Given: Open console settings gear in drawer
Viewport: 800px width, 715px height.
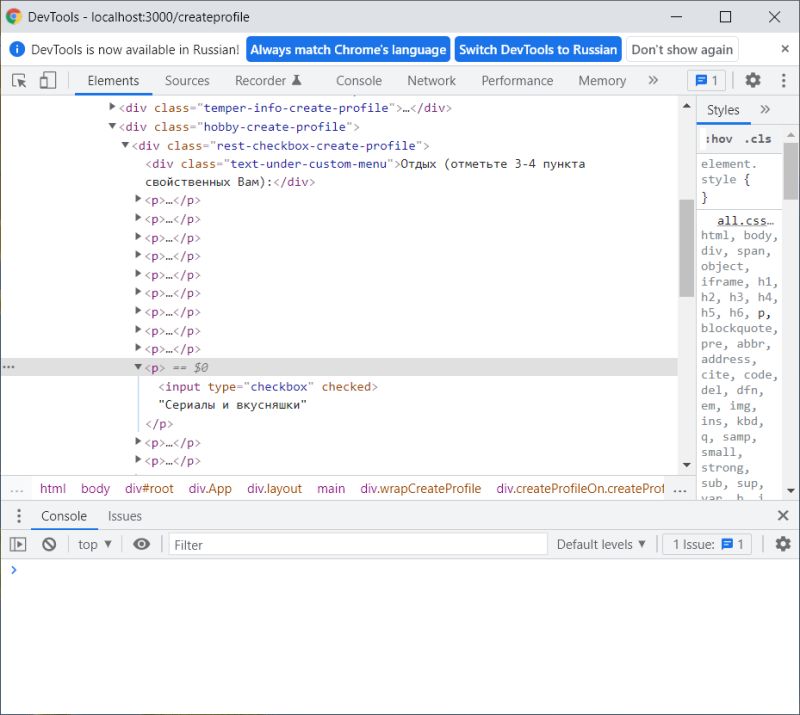Looking at the screenshot, I should [x=783, y=543].
